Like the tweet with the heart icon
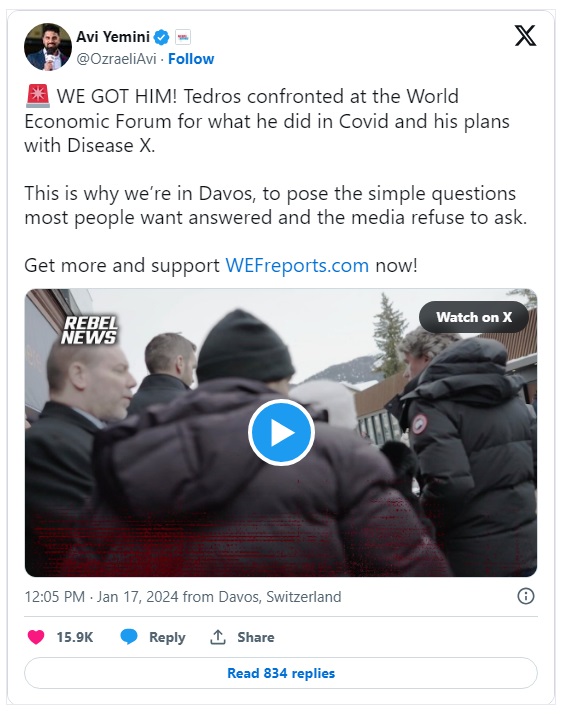 [36, 637]
